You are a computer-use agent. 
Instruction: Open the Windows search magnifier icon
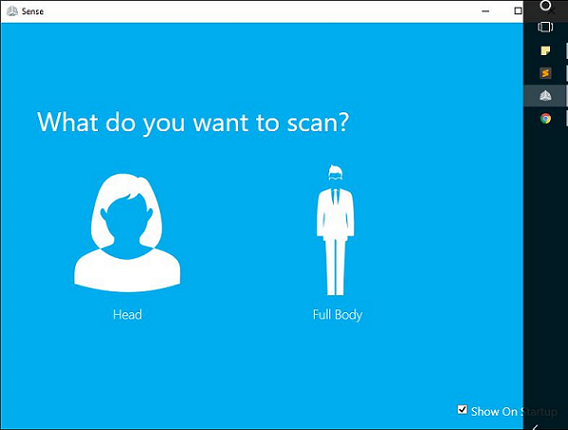click(x=545, y=5)
